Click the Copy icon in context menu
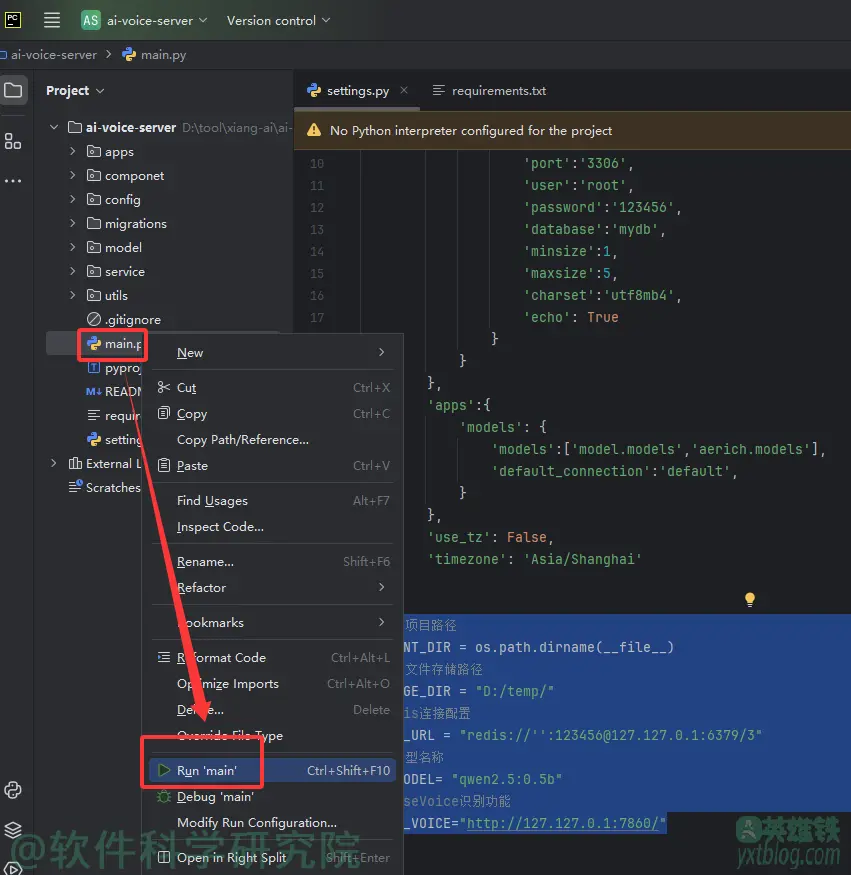The height and width of the screenshot is (875, 851). click(164, 413)
